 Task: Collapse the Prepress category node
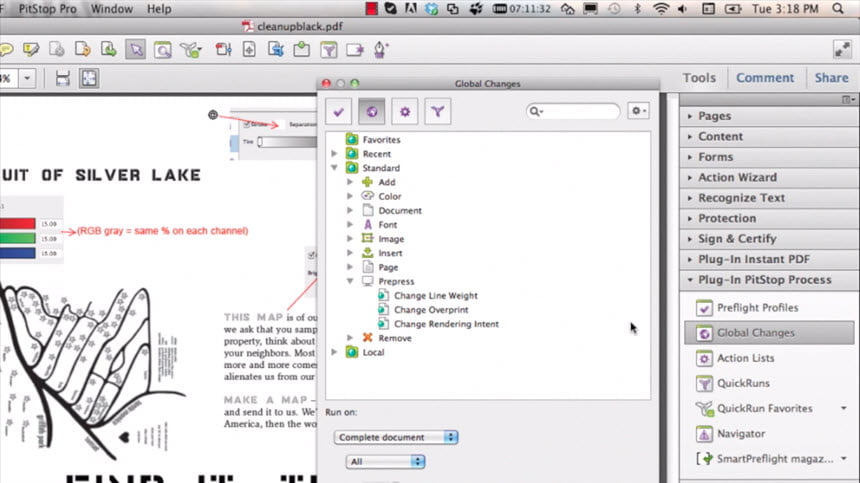click(x=350, y=282)
